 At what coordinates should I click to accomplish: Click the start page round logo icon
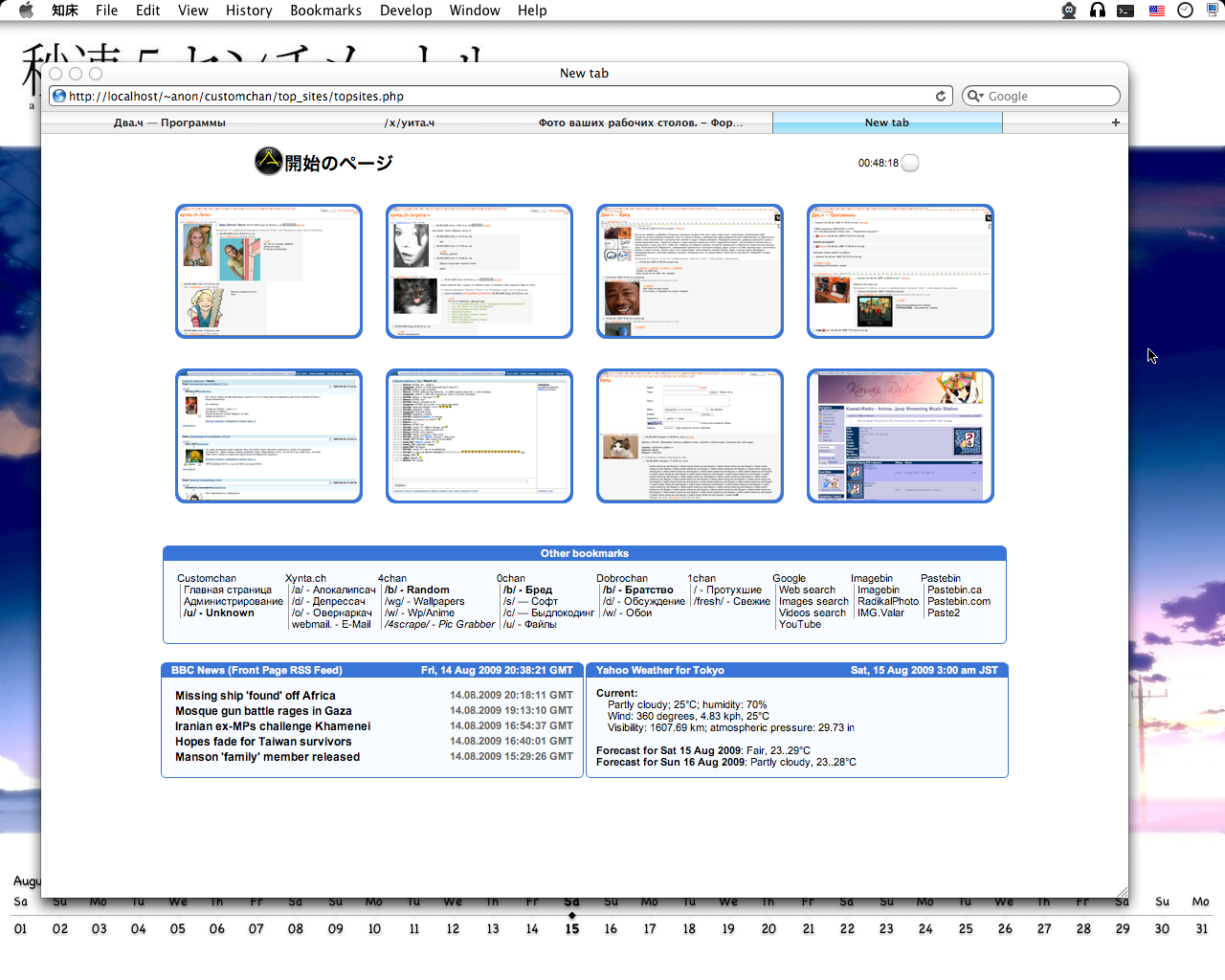[x=269, y=161]
